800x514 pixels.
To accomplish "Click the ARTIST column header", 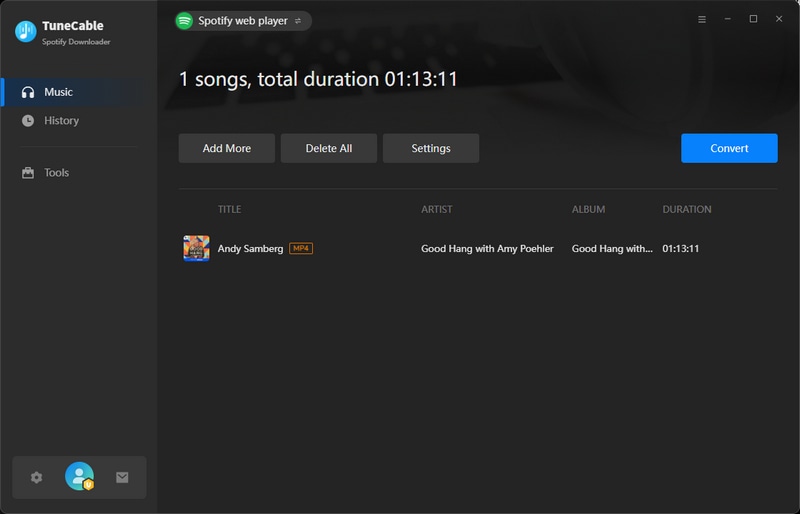I will 437,209.
